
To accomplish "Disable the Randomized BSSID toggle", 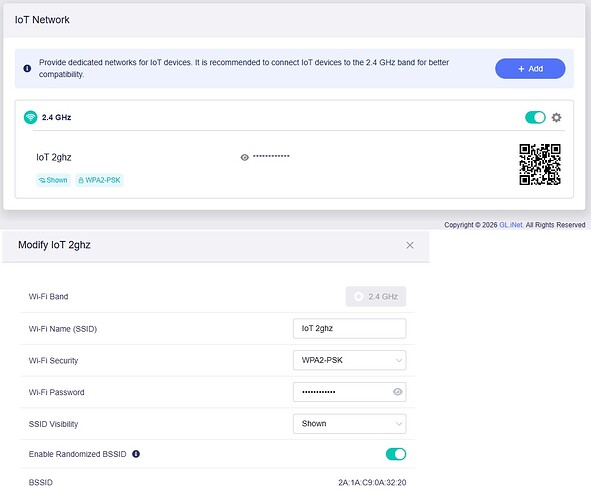I will point(396,454).
